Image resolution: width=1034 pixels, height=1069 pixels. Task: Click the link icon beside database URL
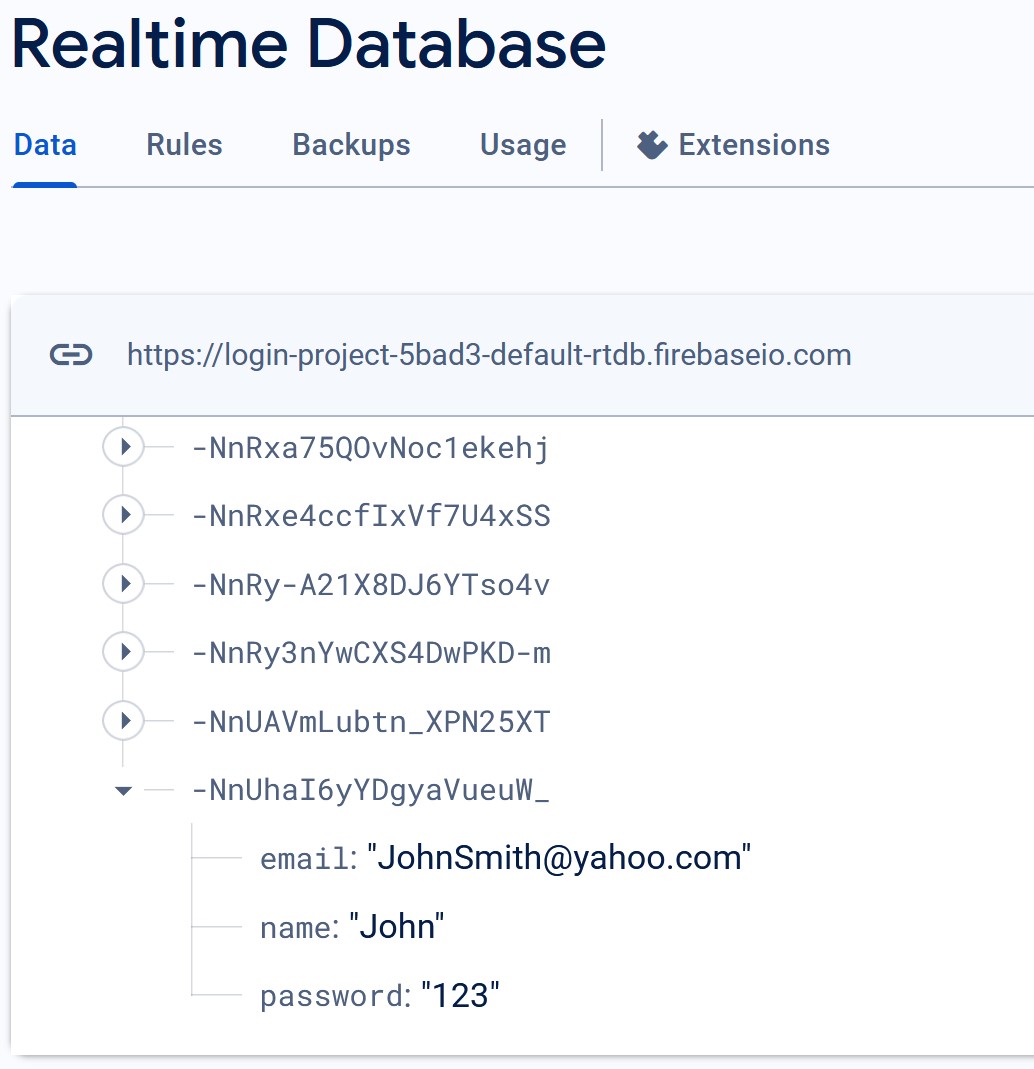[x=71, y=355]
